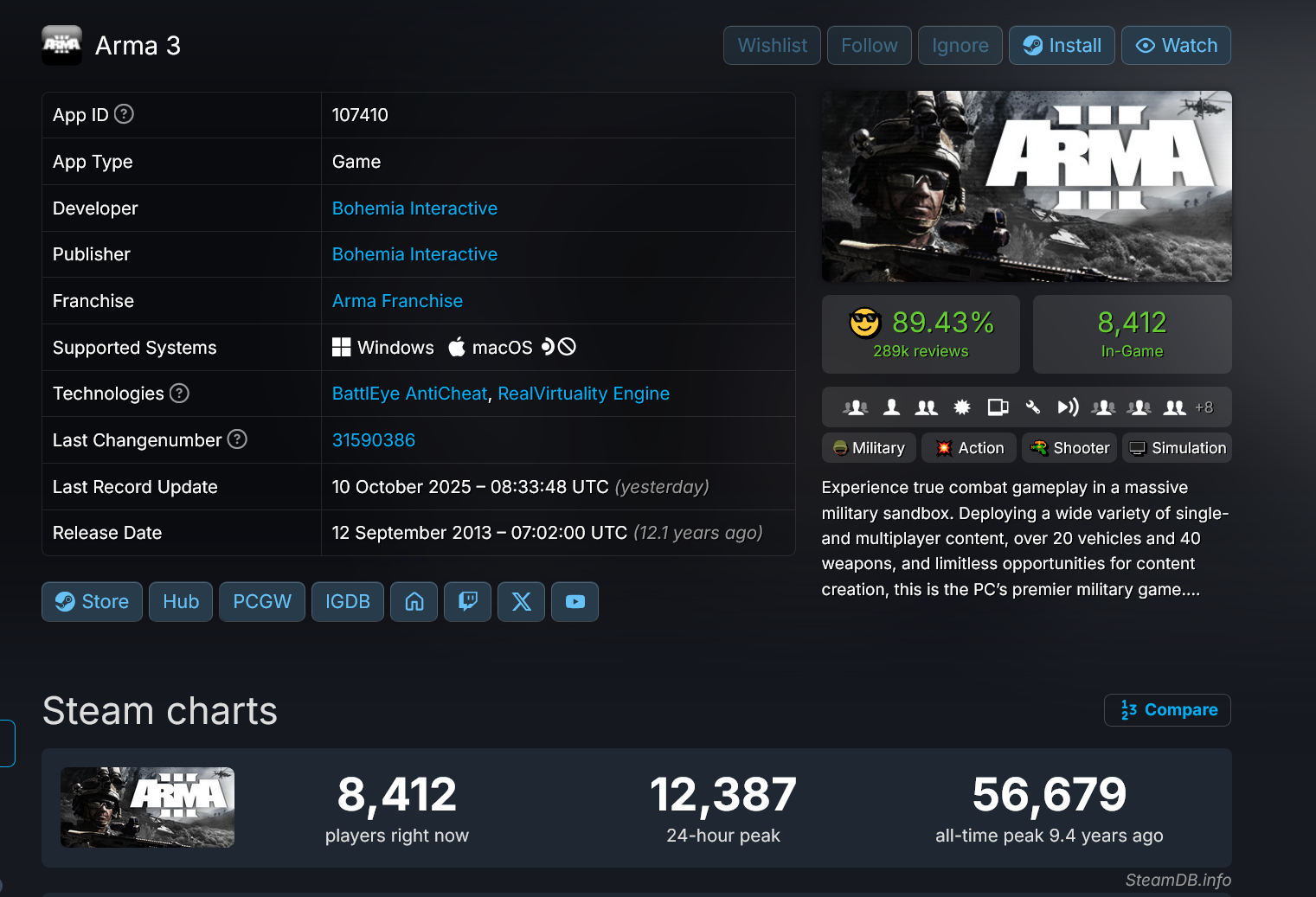The image size is (1316, 897).
Task: Open the X (Twitter) link icon button
Action: (522, 601)
